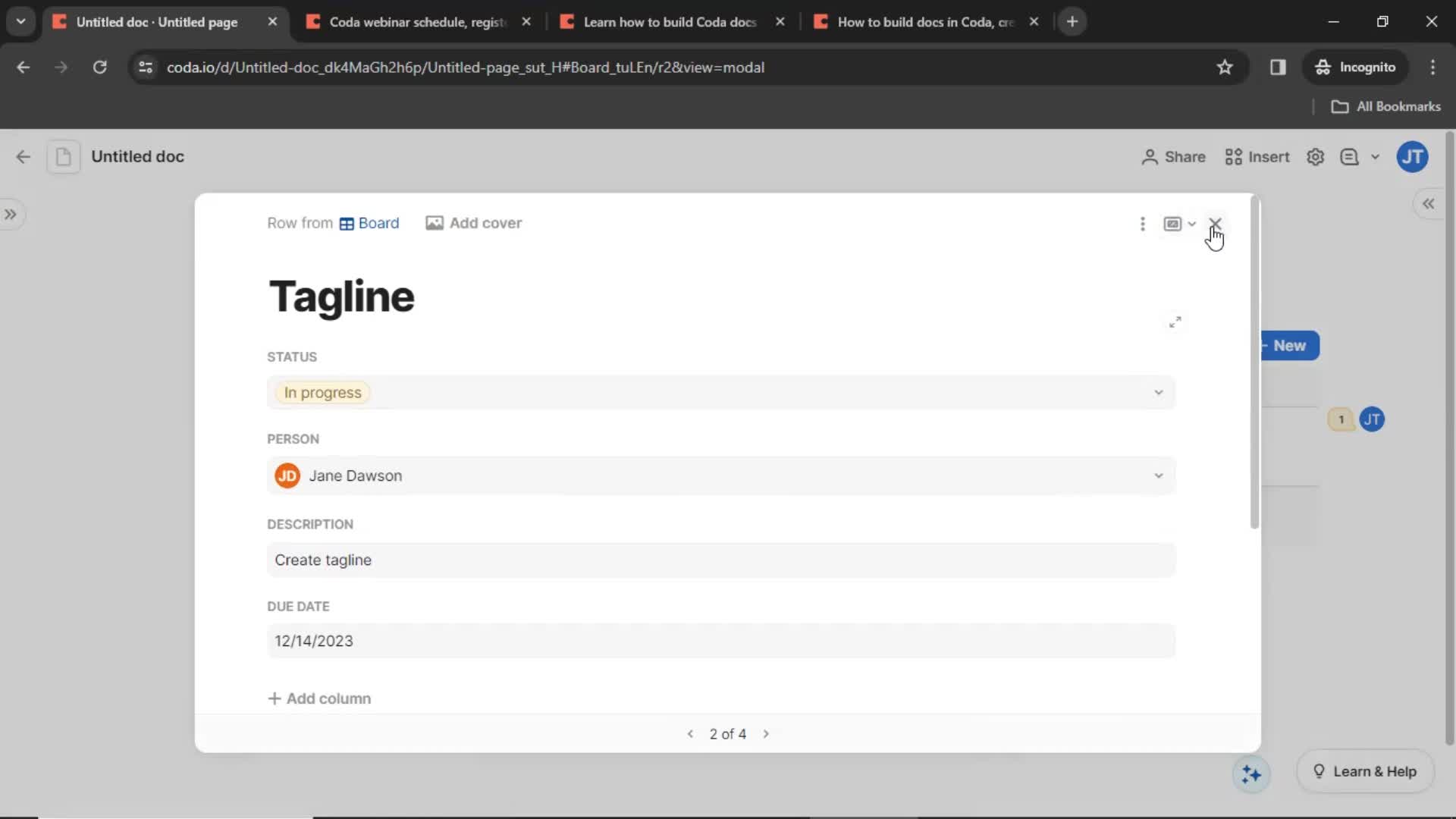Image resolution: width=1456 pixels, height=819 pixels.
Task: Click the three-dot options menu icon
Action: (1143, 223)
